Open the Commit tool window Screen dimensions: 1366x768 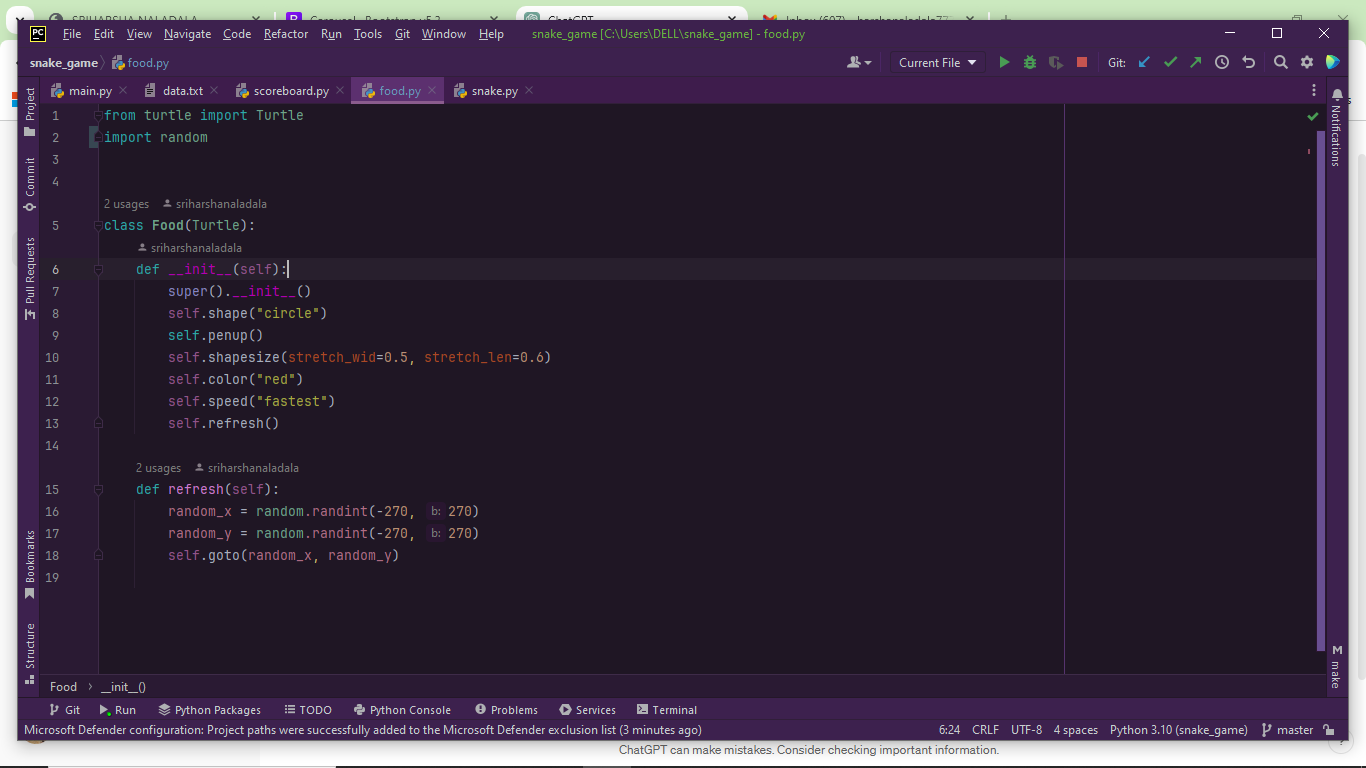(x=30, y=184)
